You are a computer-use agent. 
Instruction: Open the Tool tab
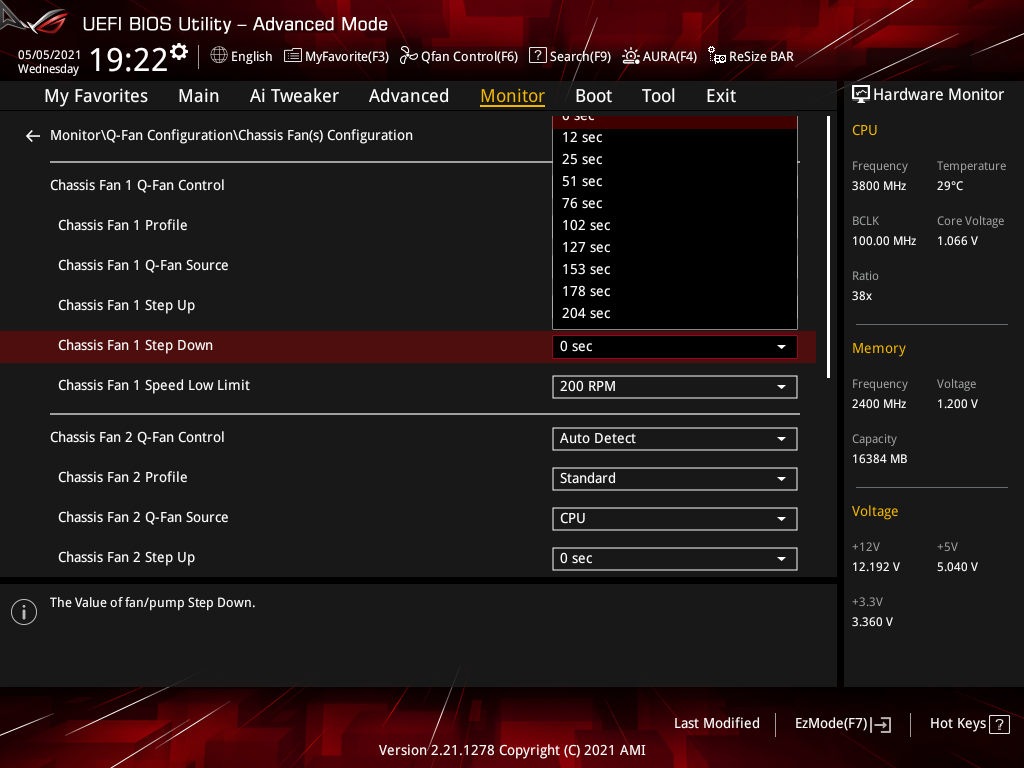[658, 96]
